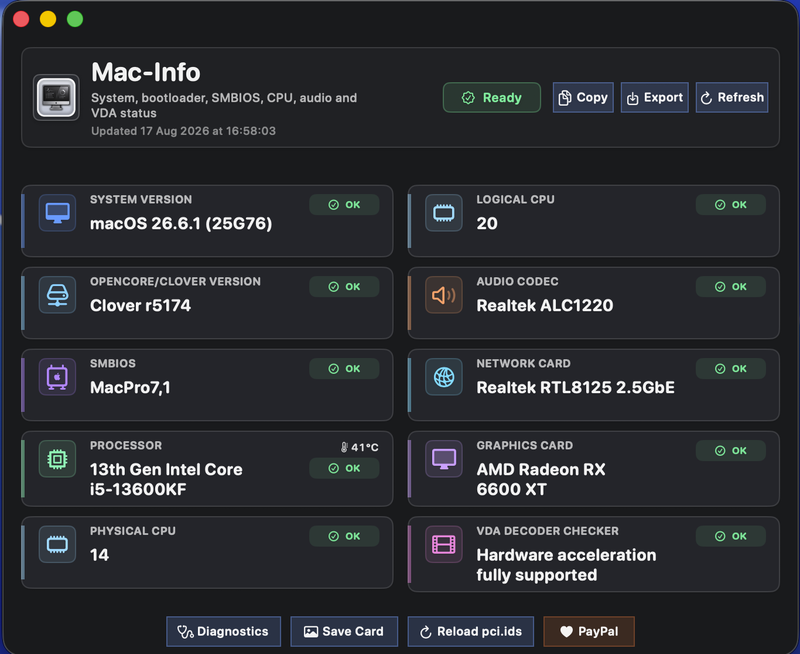Click the VDA DECODER CHECKER label
800x654 pixels.
point(547,531)
